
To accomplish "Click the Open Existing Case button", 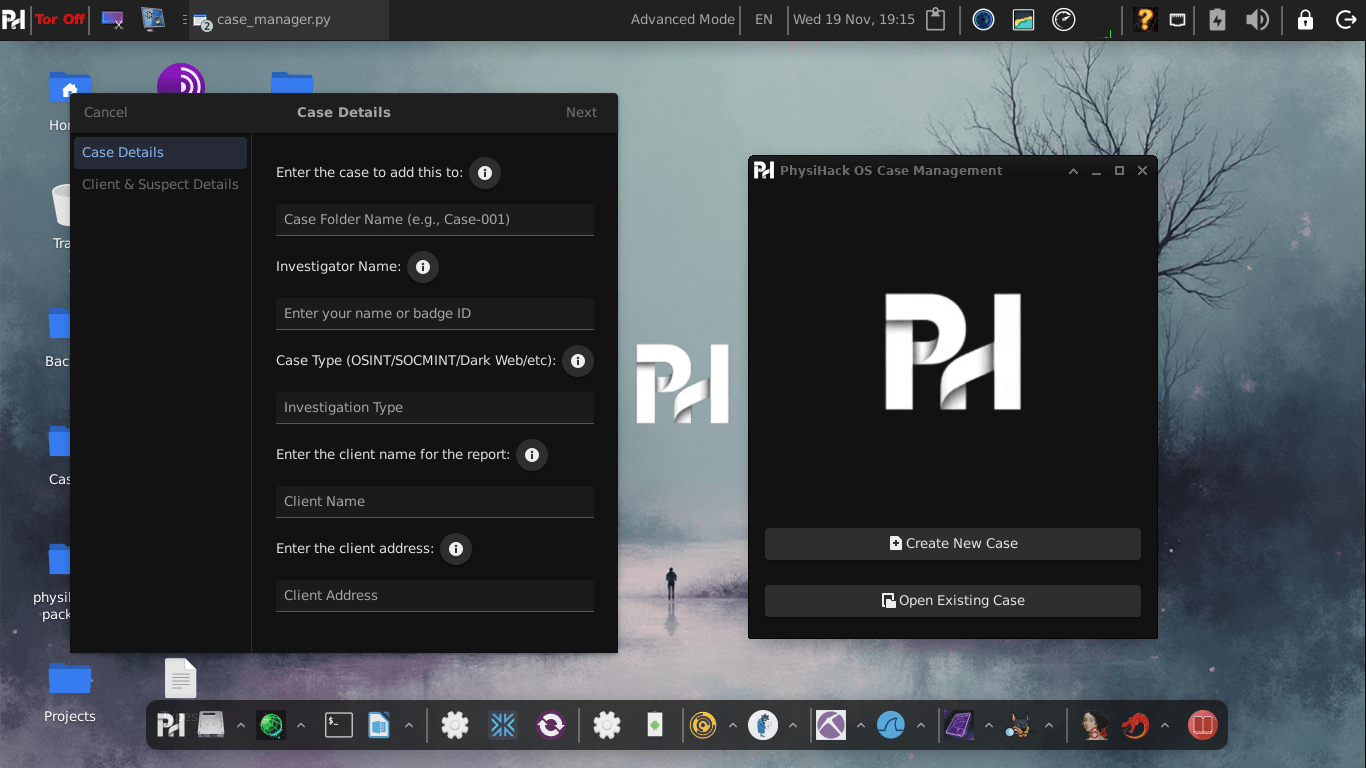I will tap(952, 601).
